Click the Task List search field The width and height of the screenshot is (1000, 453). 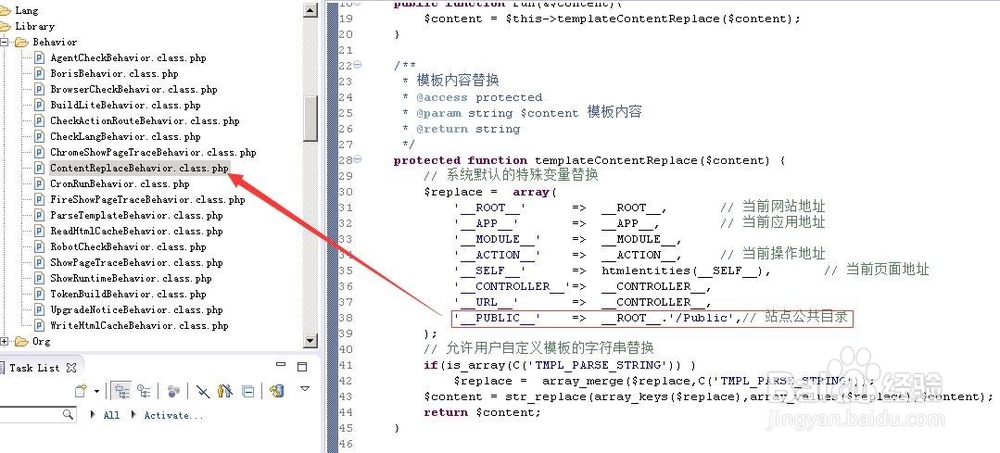pos(31,415)
